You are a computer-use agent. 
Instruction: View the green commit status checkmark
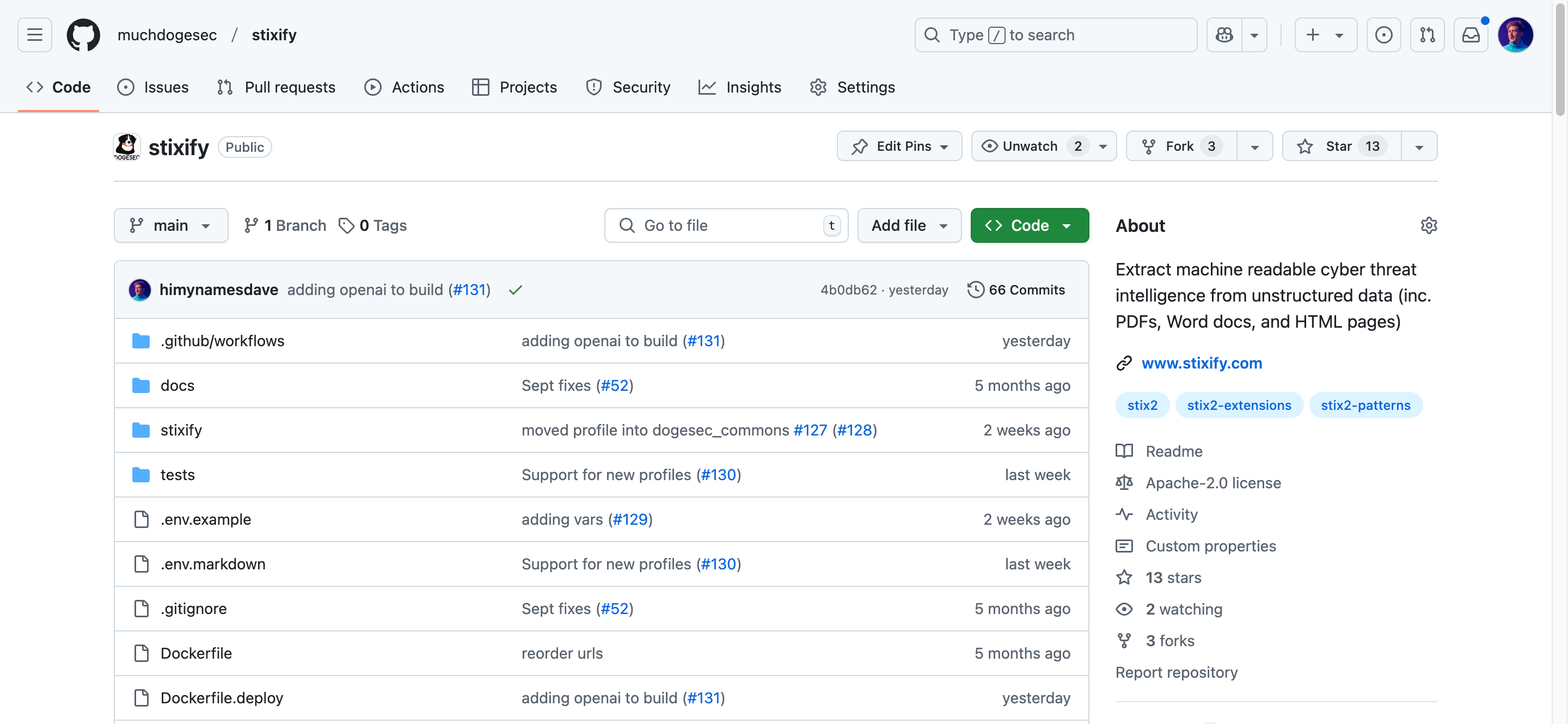point(515,290)
